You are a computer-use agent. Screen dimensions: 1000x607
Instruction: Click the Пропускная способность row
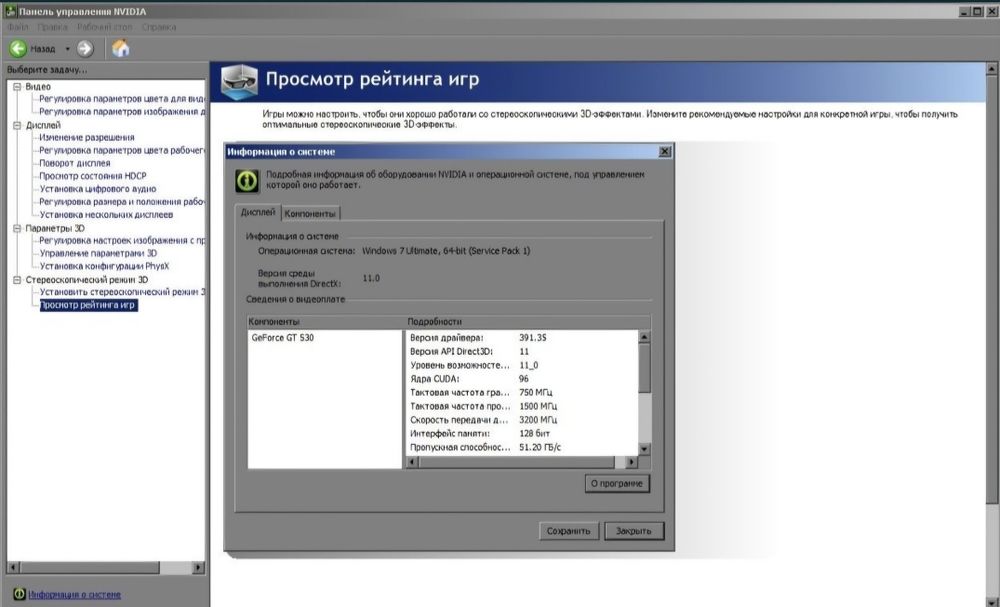[x=522, y=447]
